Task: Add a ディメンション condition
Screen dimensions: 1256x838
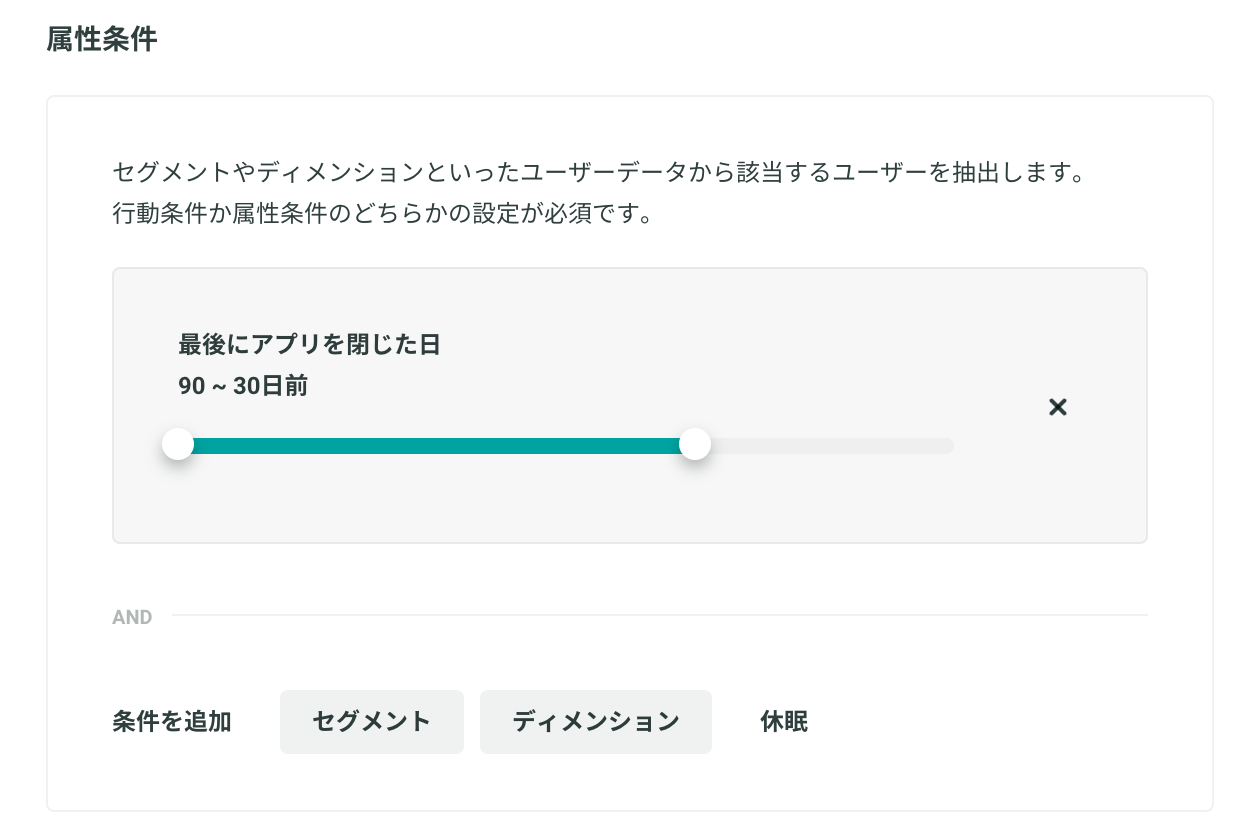Action: [x=596, y=722]
